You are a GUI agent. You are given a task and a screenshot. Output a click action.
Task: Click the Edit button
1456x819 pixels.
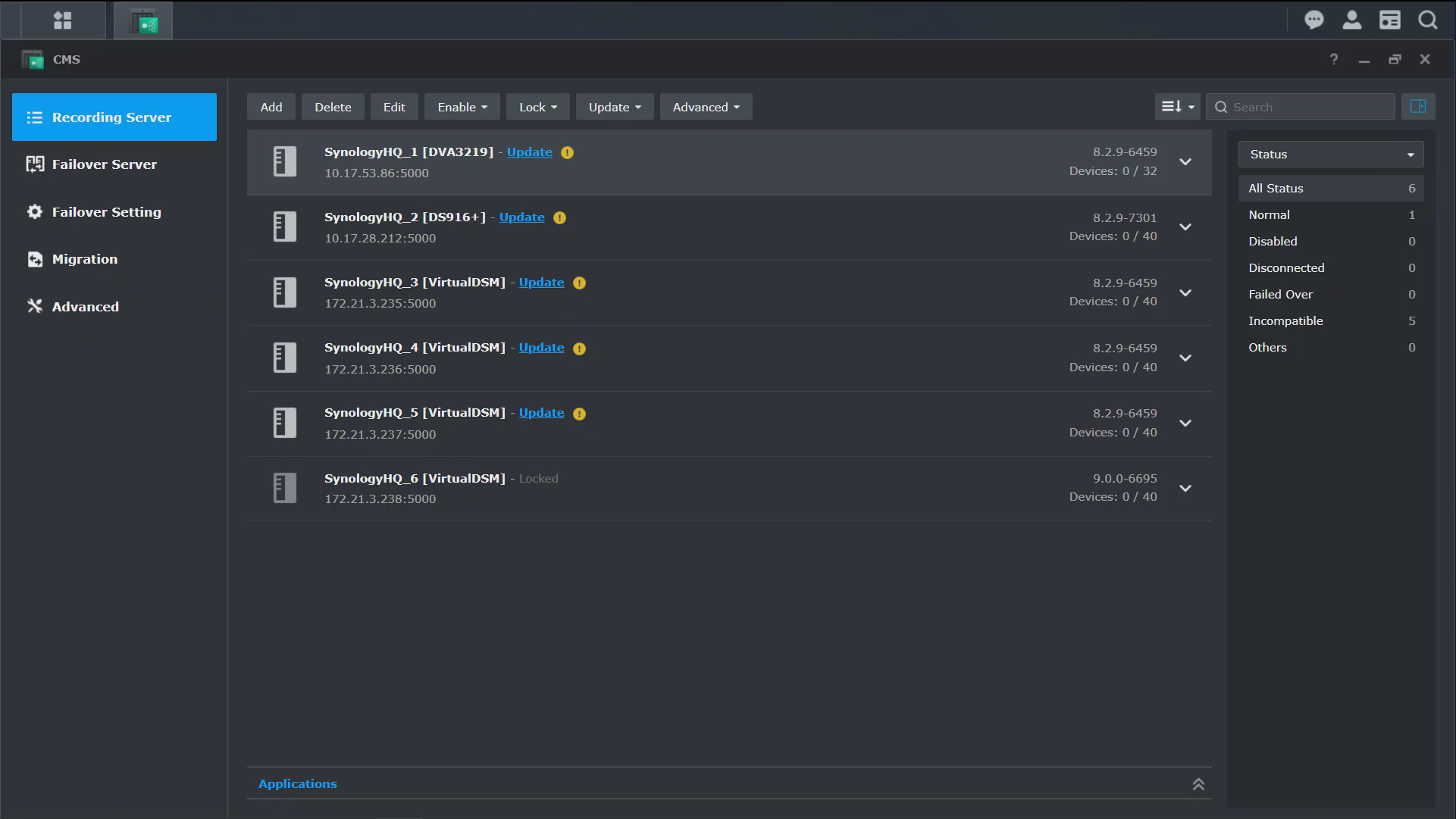(x=394, y=107)
